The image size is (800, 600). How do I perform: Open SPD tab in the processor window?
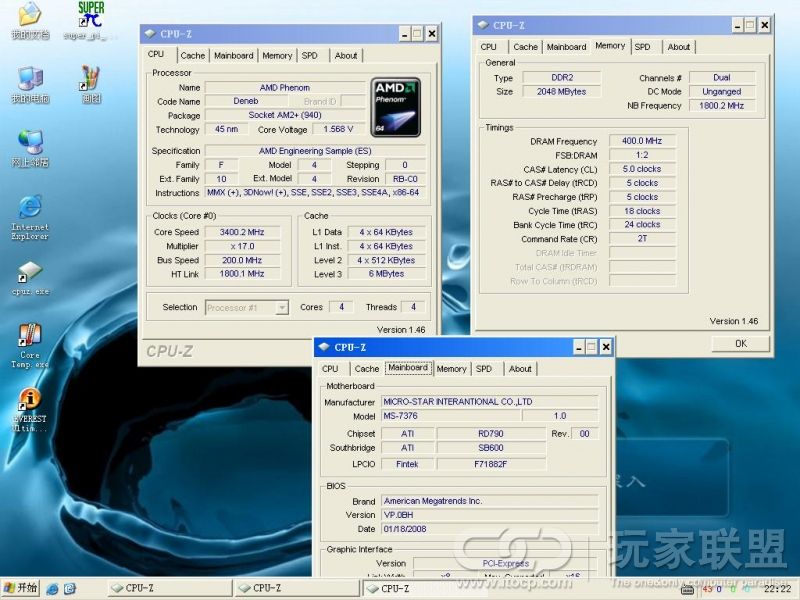click(x=309, y=56)
